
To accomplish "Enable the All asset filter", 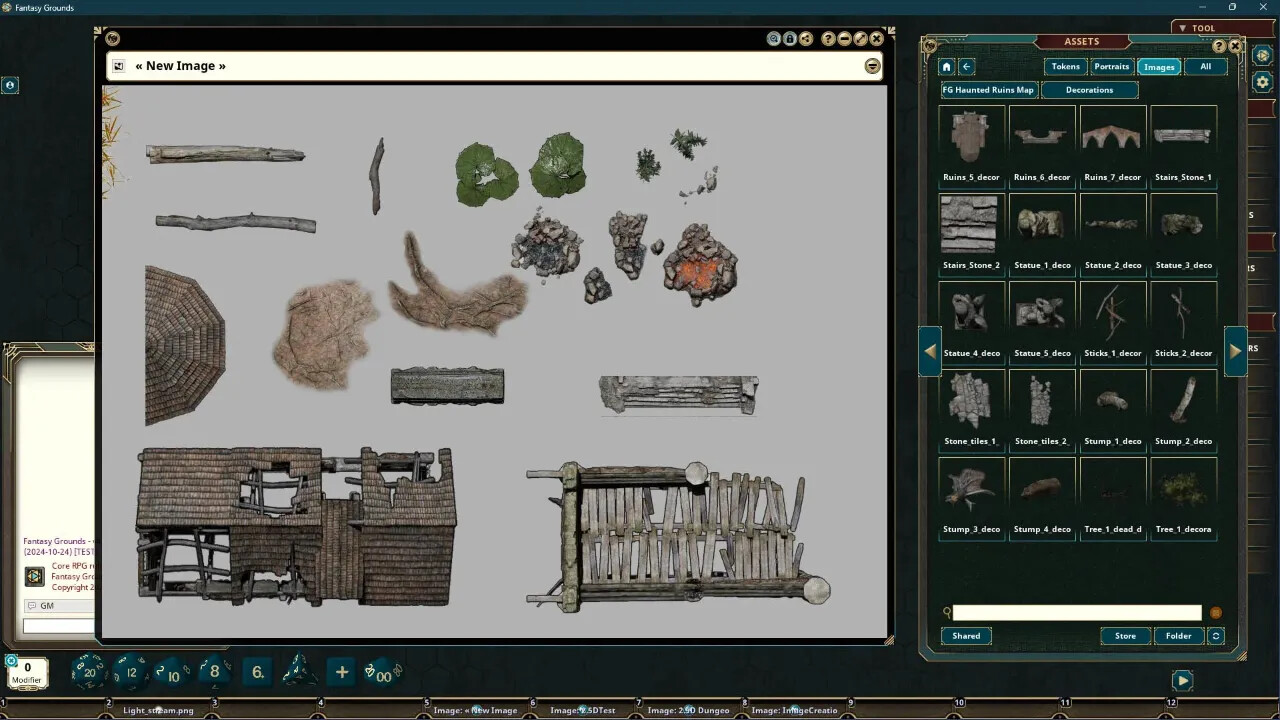I will (1205, 66).
